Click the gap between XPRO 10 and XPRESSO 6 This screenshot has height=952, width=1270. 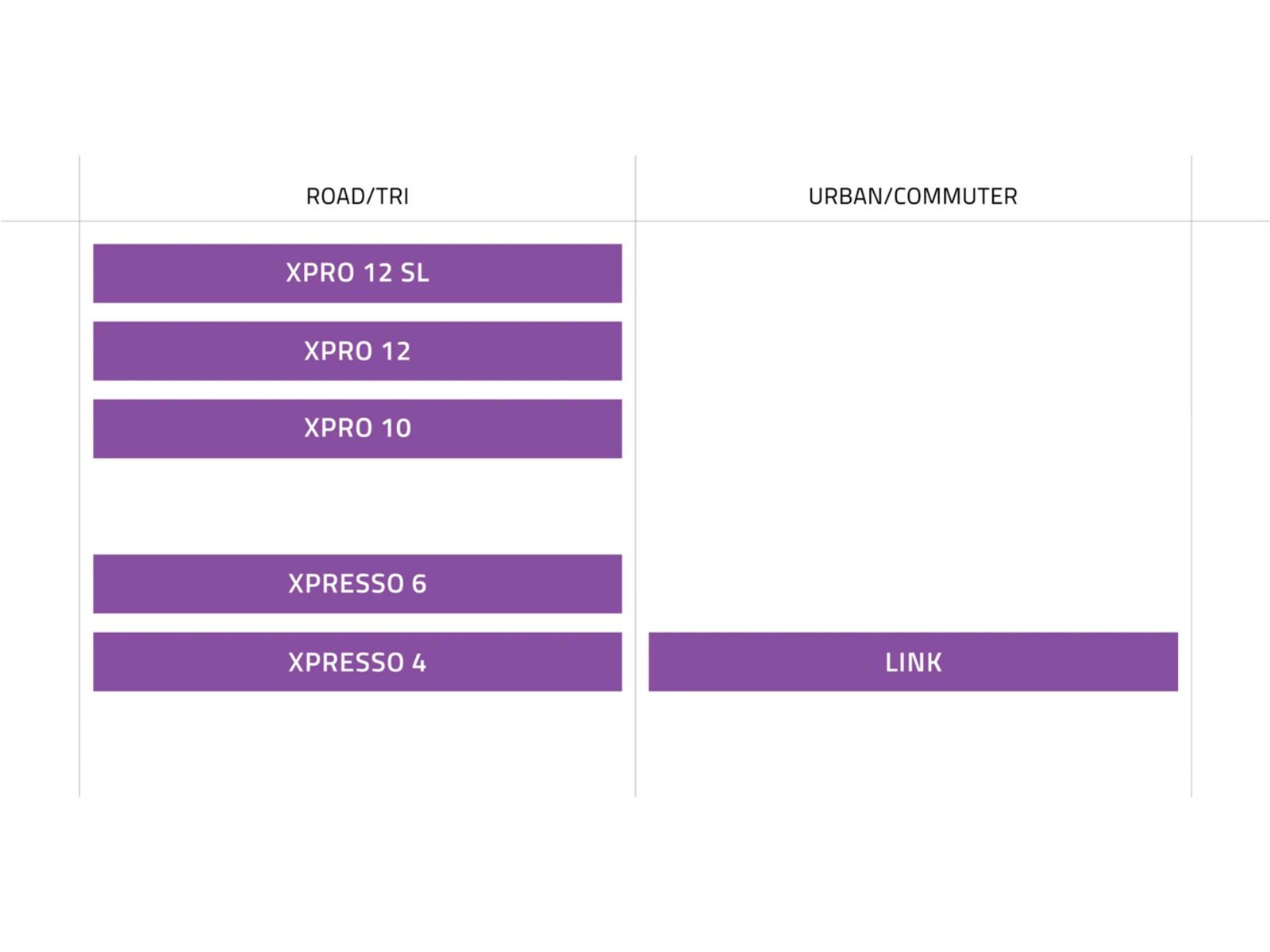click(357, 506)
